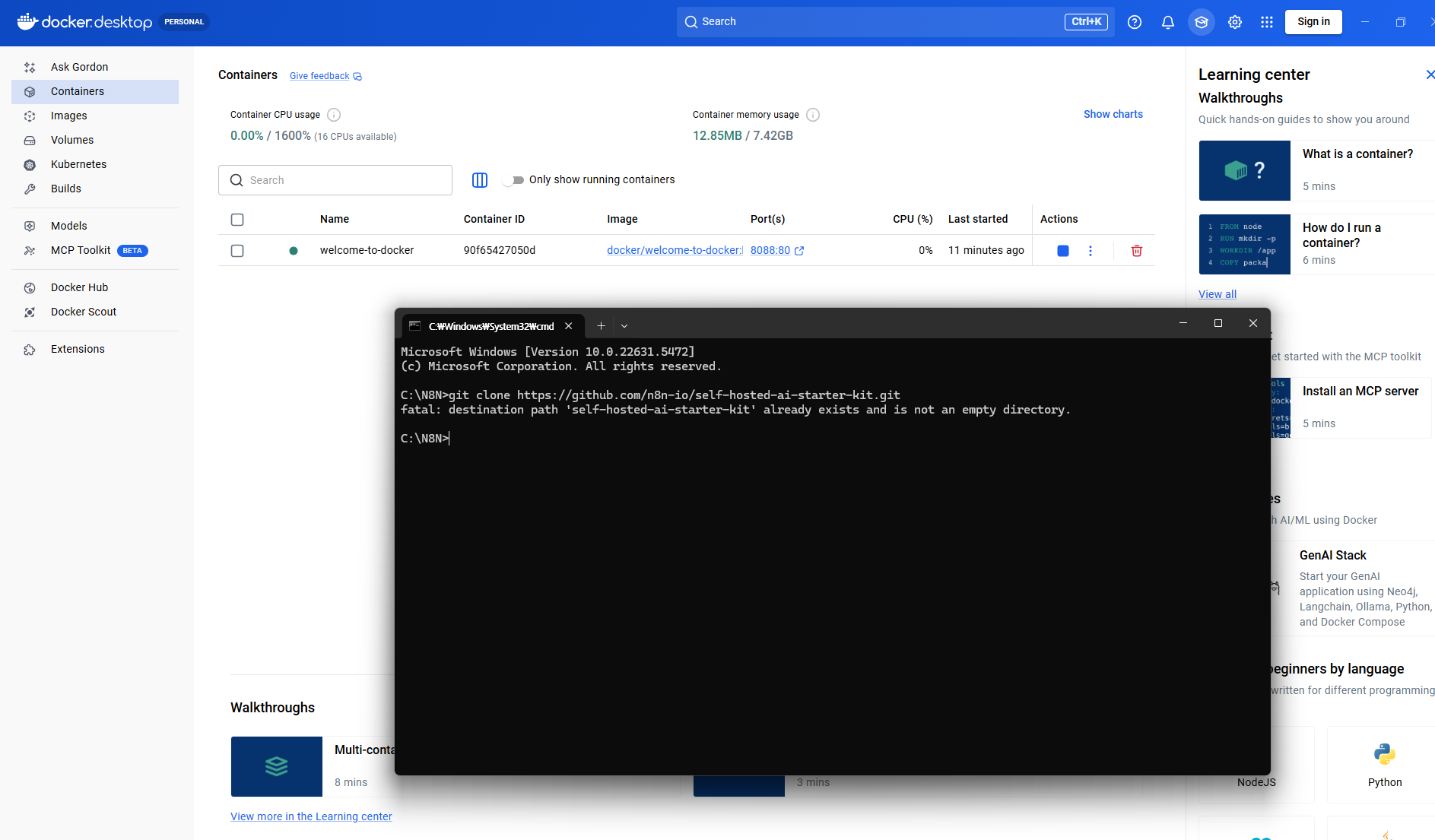
Task: Show info for Container memory usage
Action: coord(813,115)
